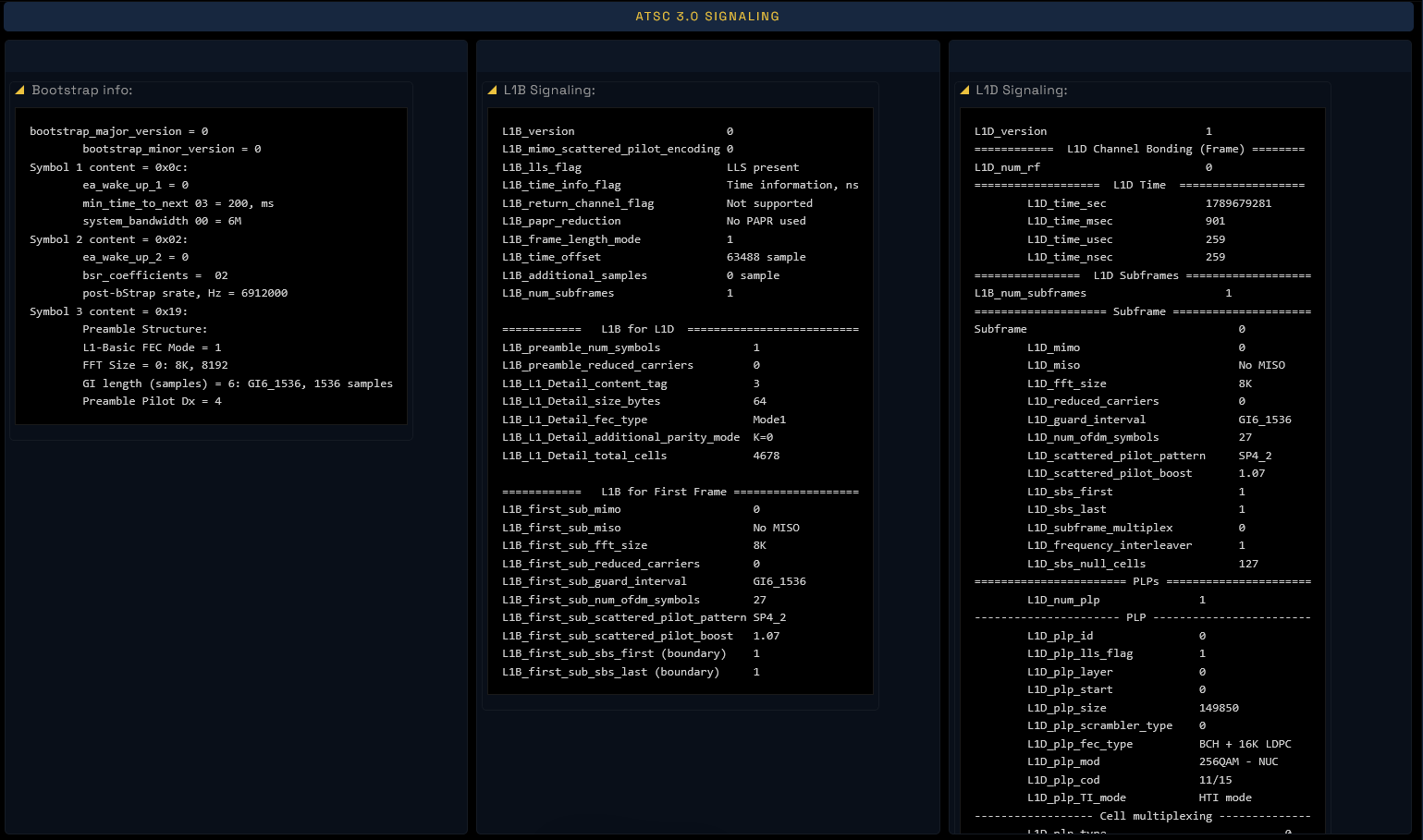Click the L1B_L1_Detail_total_cells 4678 row
Viewport: 1423px width, 840px height.
(641, 456)
